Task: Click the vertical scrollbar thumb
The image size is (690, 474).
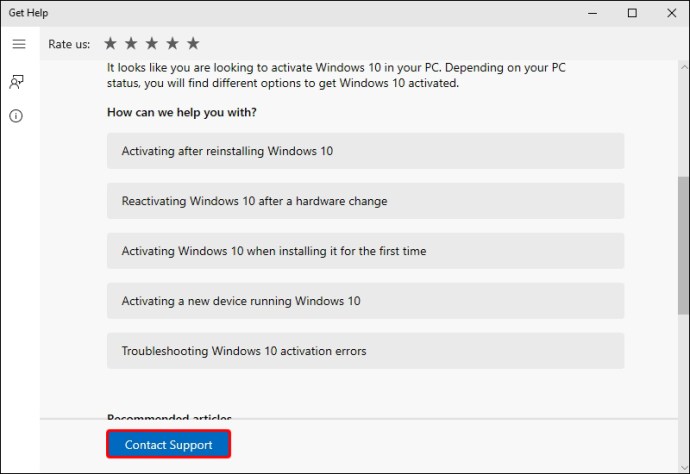Action: [683, 246]
